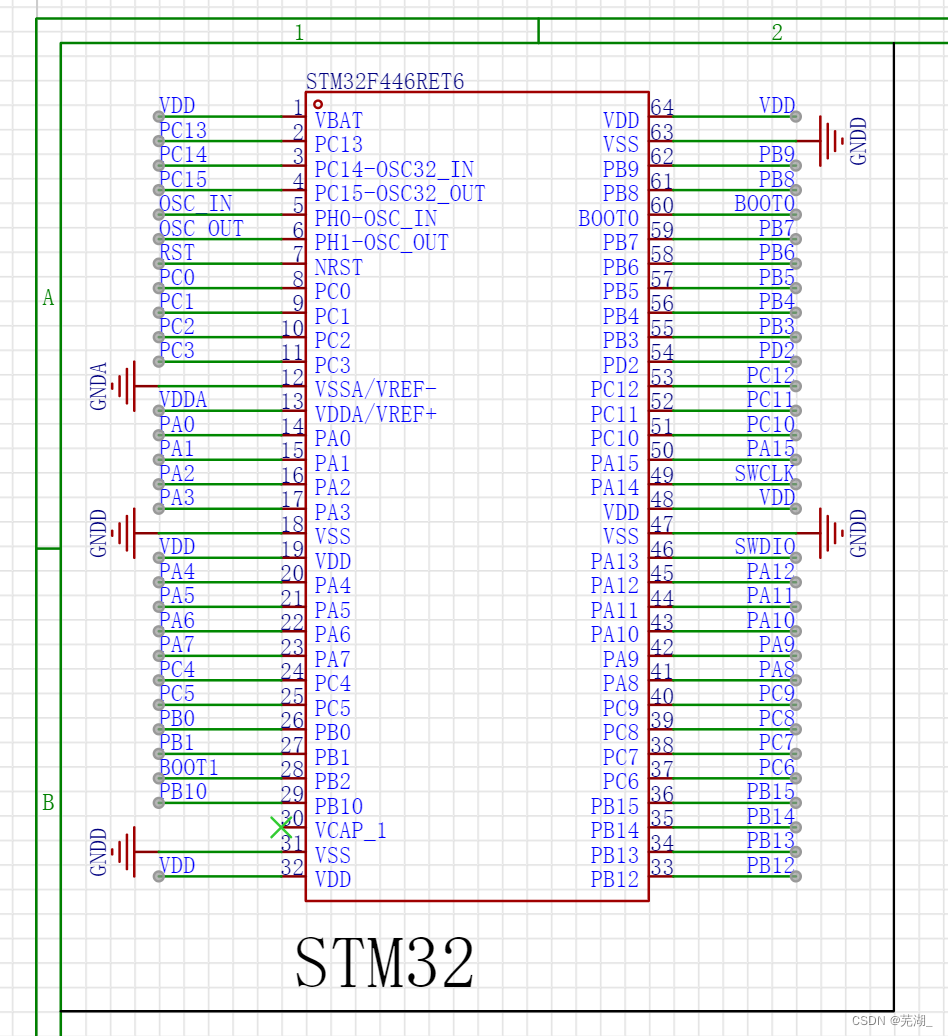
Task: Select the GNDA text label
Action: [98, 386]
